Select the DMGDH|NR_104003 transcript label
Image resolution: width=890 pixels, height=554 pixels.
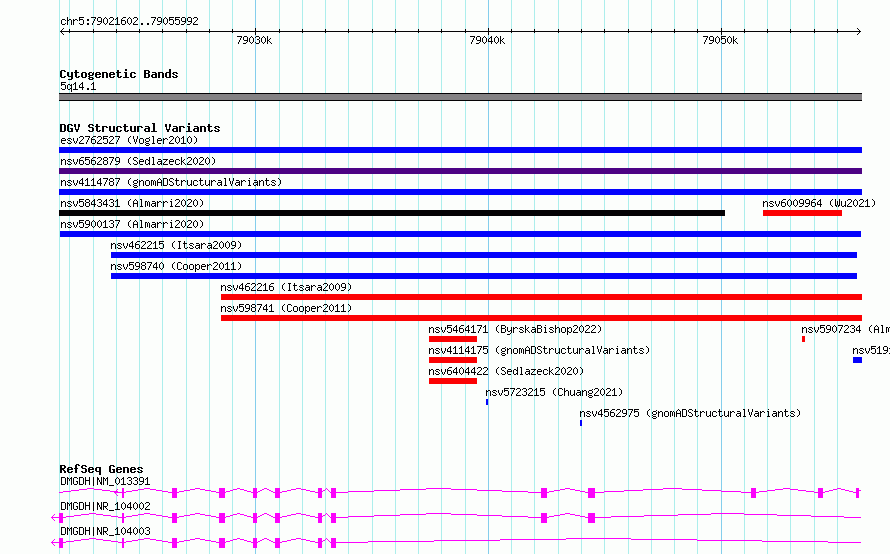pyautogui.click(x=106, y=531)
